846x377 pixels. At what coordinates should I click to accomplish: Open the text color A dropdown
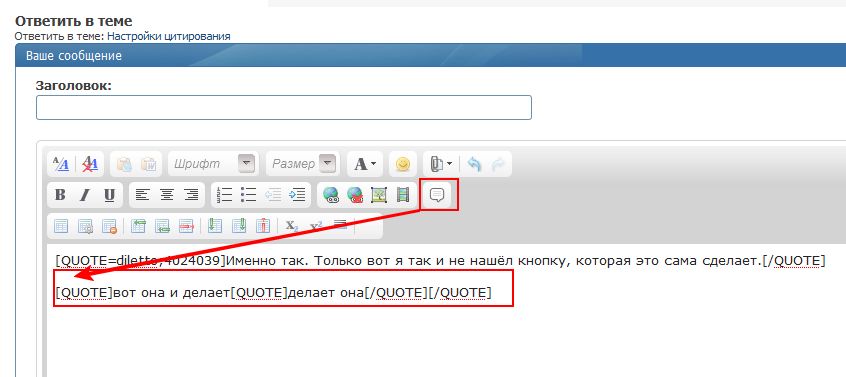365,164
